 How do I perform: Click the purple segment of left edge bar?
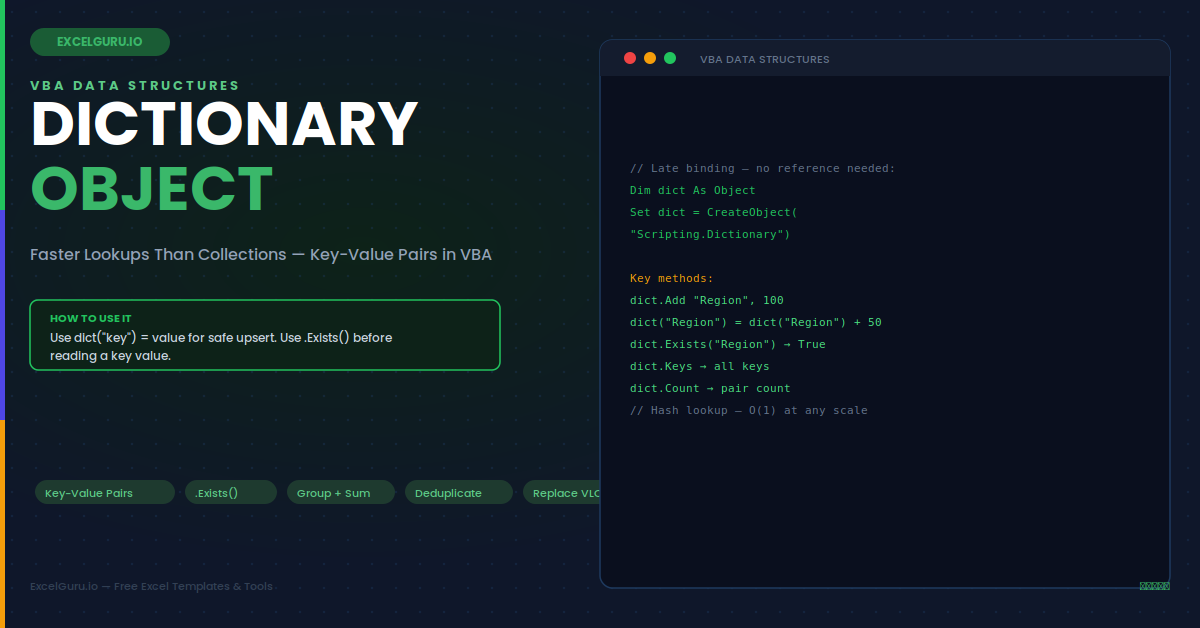pyautogui.click(x=2, y=314)
